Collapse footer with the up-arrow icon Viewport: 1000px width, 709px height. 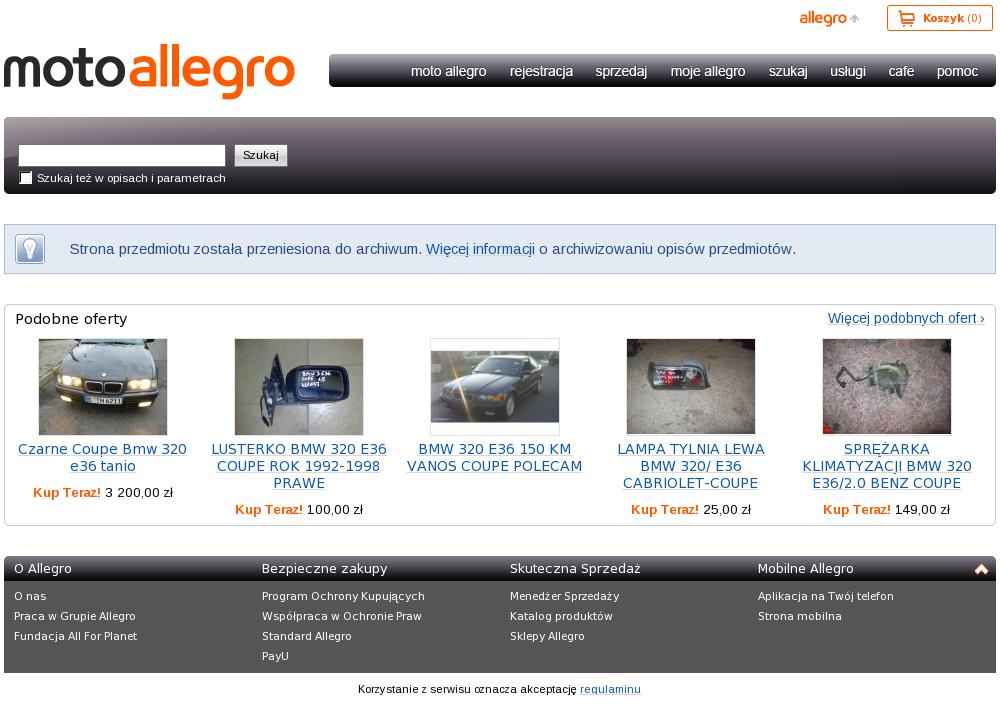[982, 569]
